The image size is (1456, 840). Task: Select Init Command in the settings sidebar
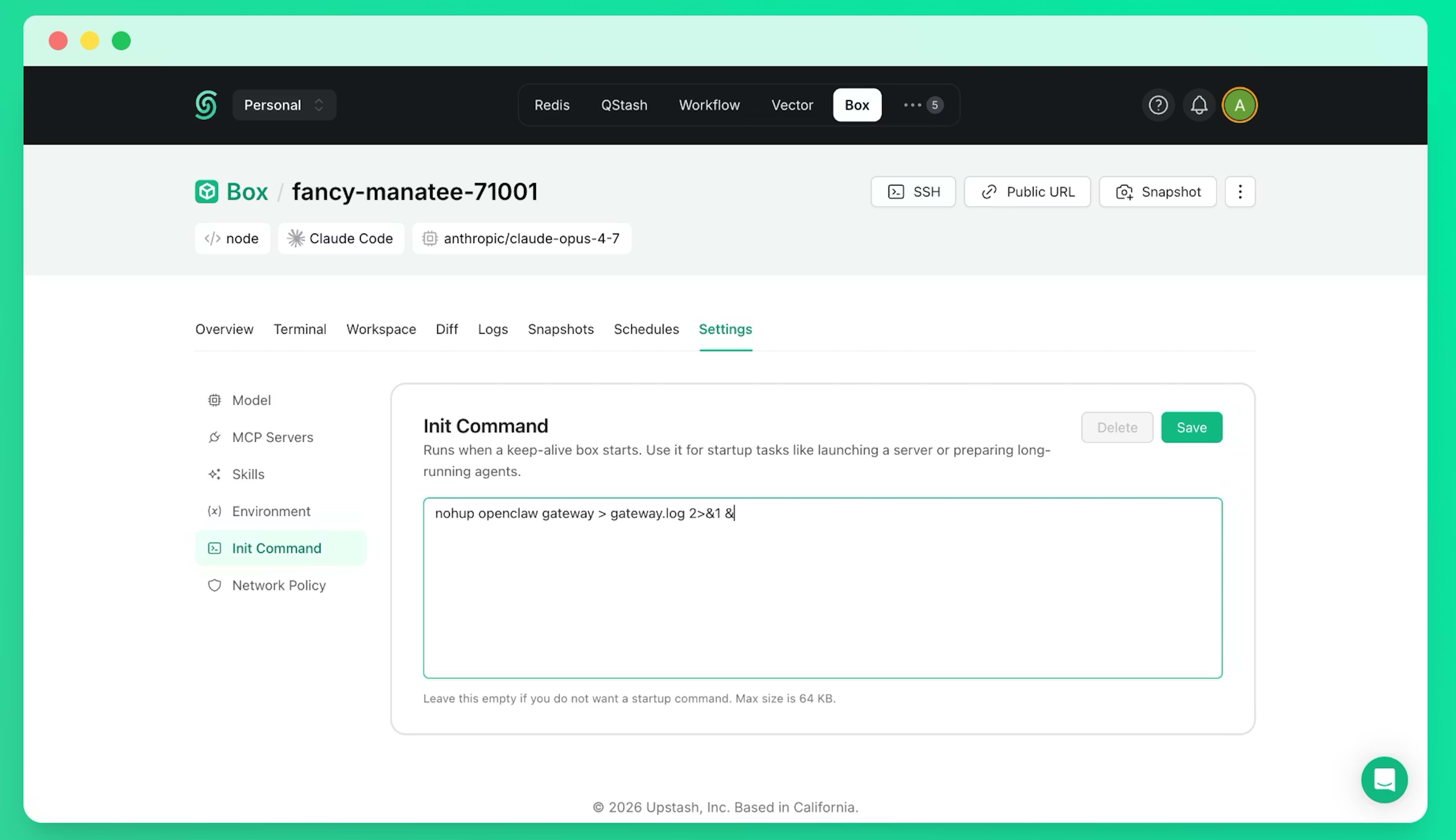[x=280, y=548]
